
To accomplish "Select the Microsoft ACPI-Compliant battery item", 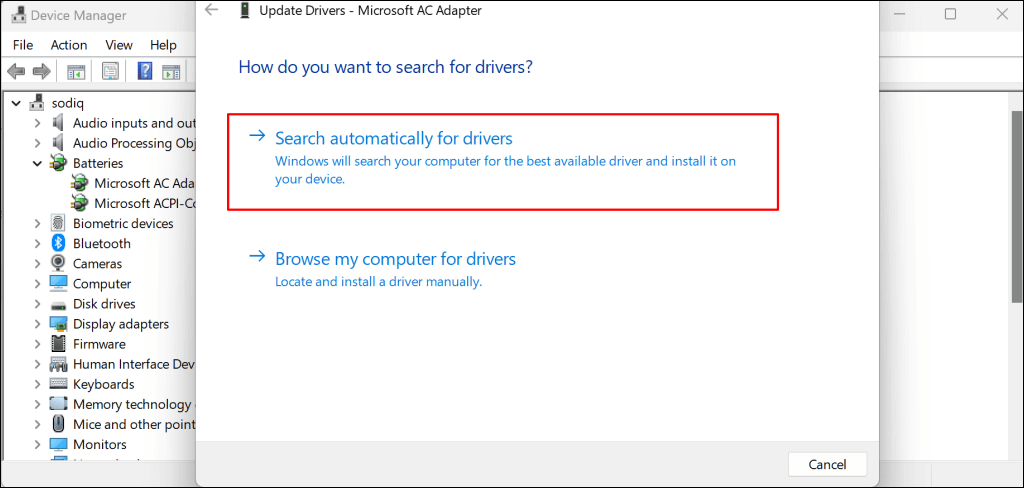I will pyautogui.click(x=143, y=203).
